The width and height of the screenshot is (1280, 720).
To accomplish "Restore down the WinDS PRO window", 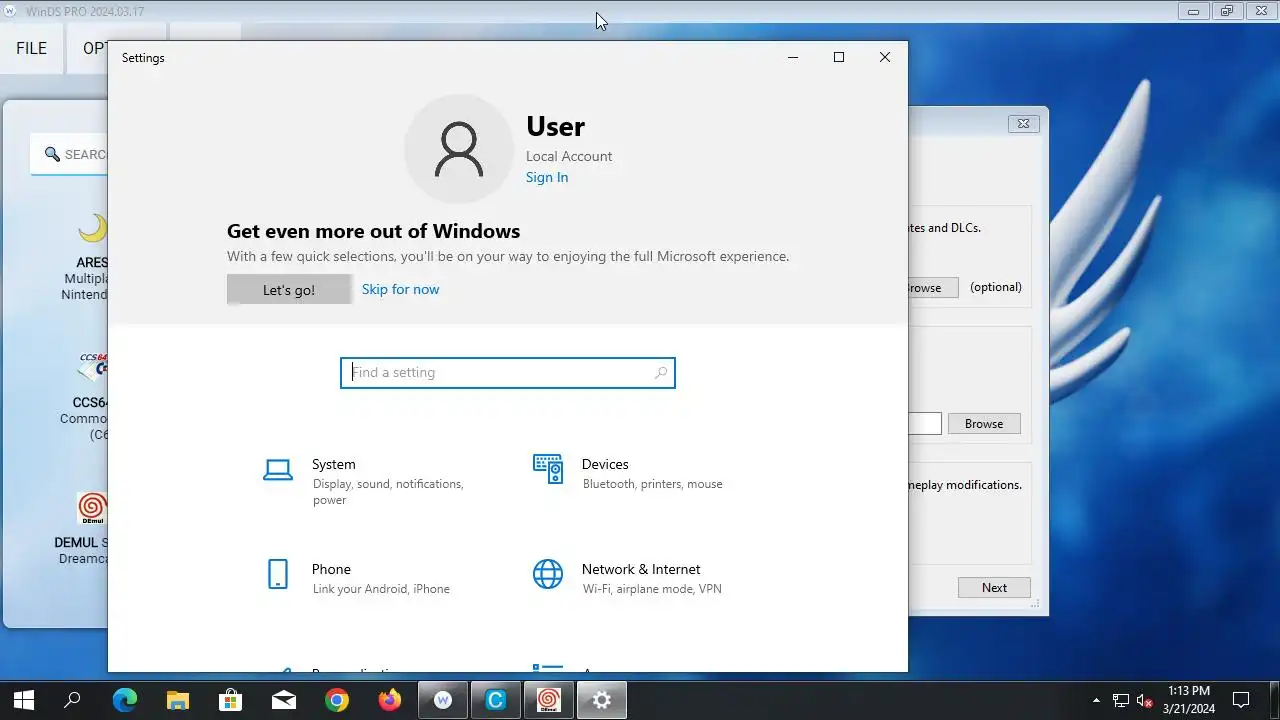I will click(1227, 11).
